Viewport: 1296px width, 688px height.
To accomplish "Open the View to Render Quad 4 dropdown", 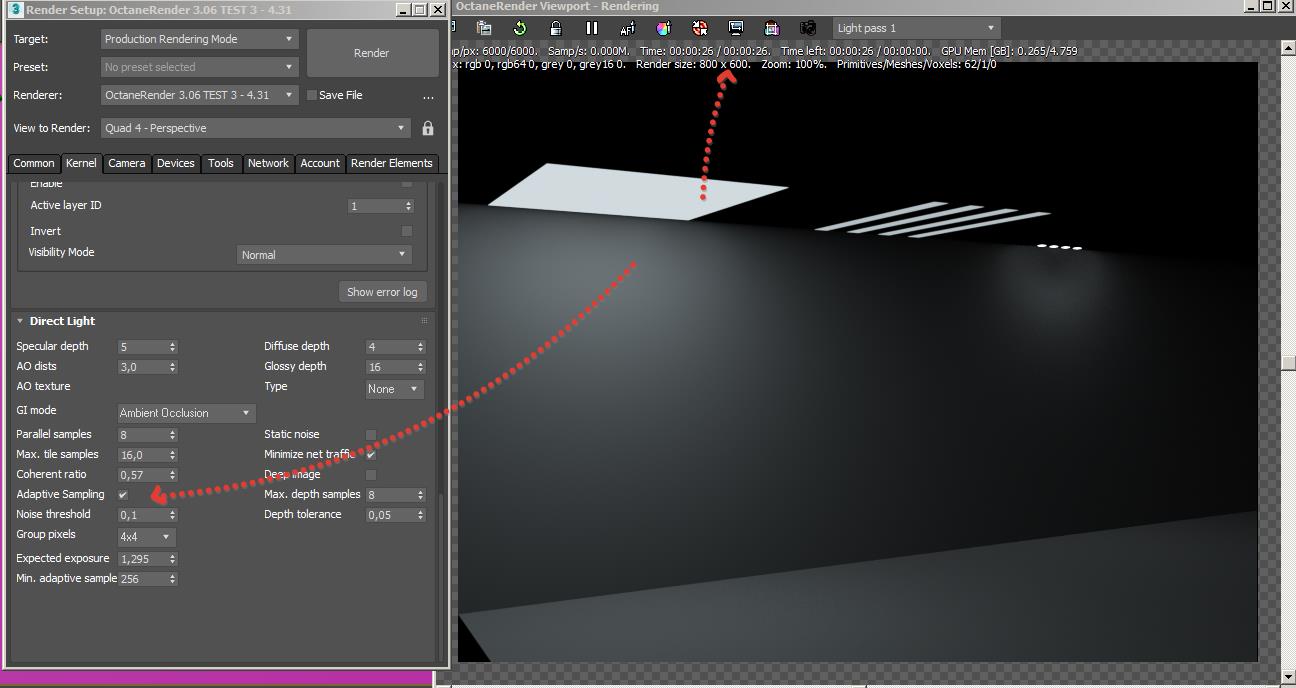I will (x=256, y=128).
